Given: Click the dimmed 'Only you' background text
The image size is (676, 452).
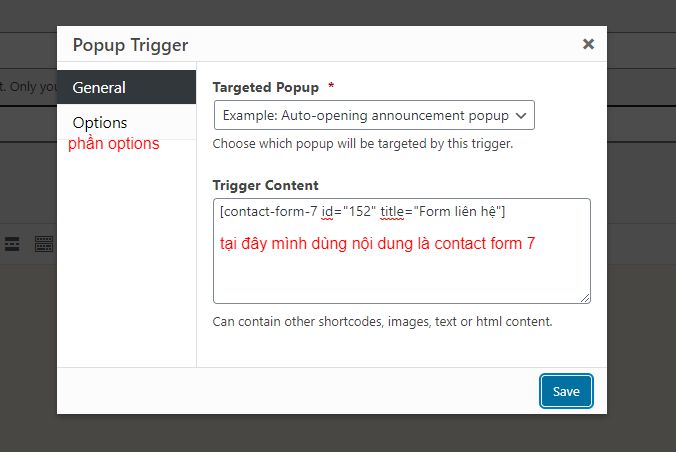Looking at the screenshot, I should [28, 86].
